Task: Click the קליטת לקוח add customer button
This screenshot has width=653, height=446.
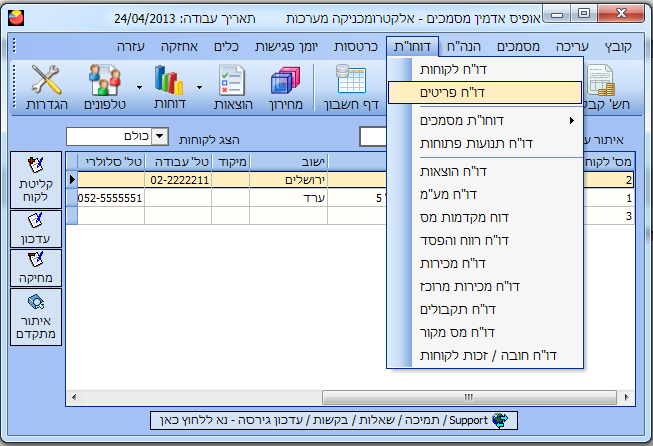Action: tap(36, 180)
